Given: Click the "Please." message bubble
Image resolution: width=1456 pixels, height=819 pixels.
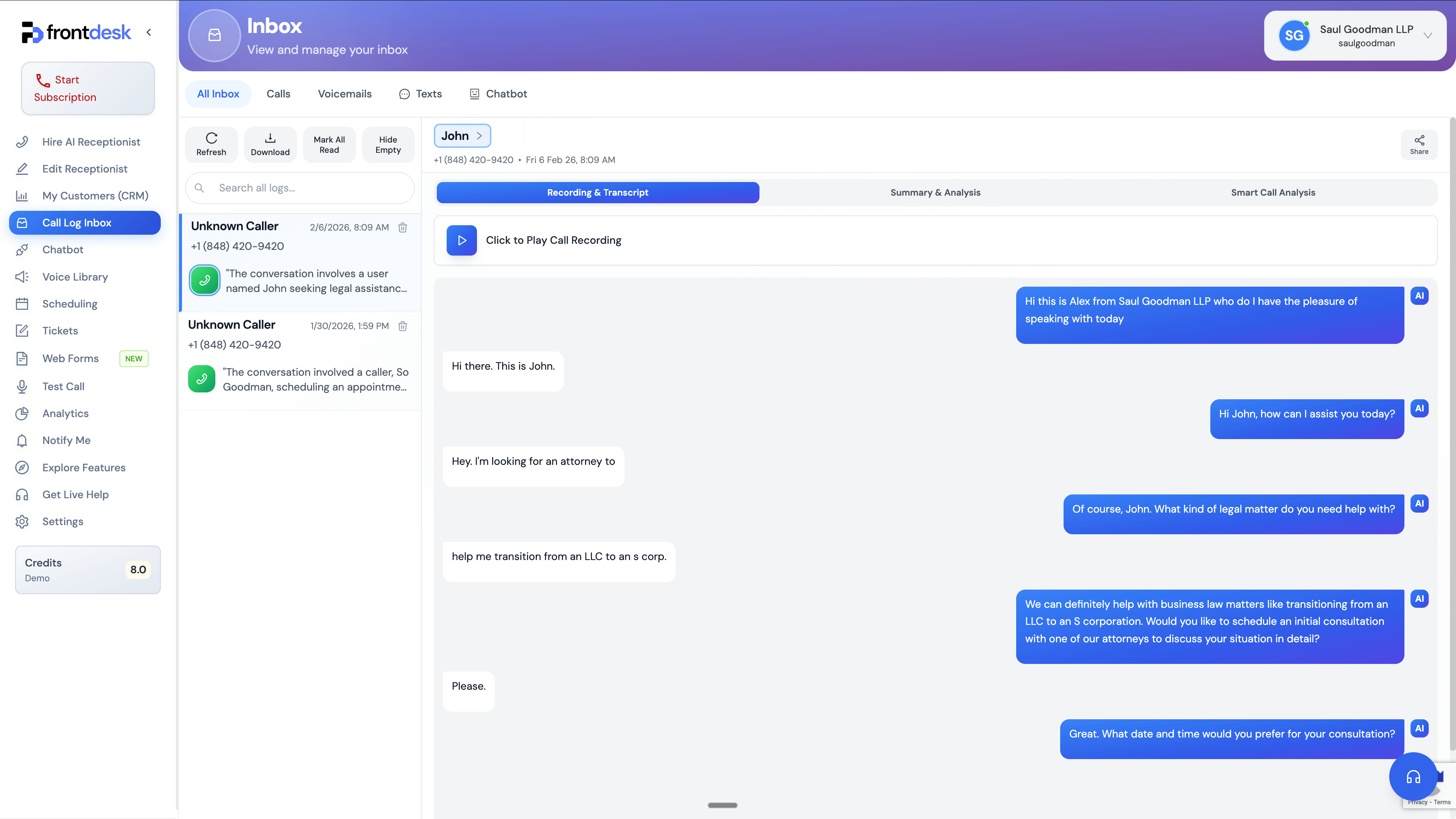Looking at the screenshot, I should [469, 691].
